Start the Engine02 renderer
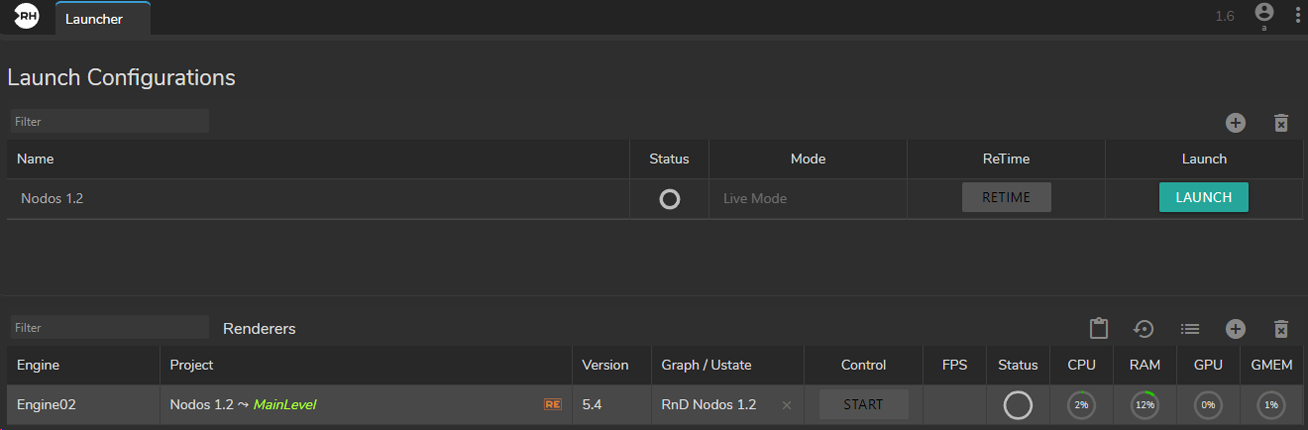 coord(863,405)
